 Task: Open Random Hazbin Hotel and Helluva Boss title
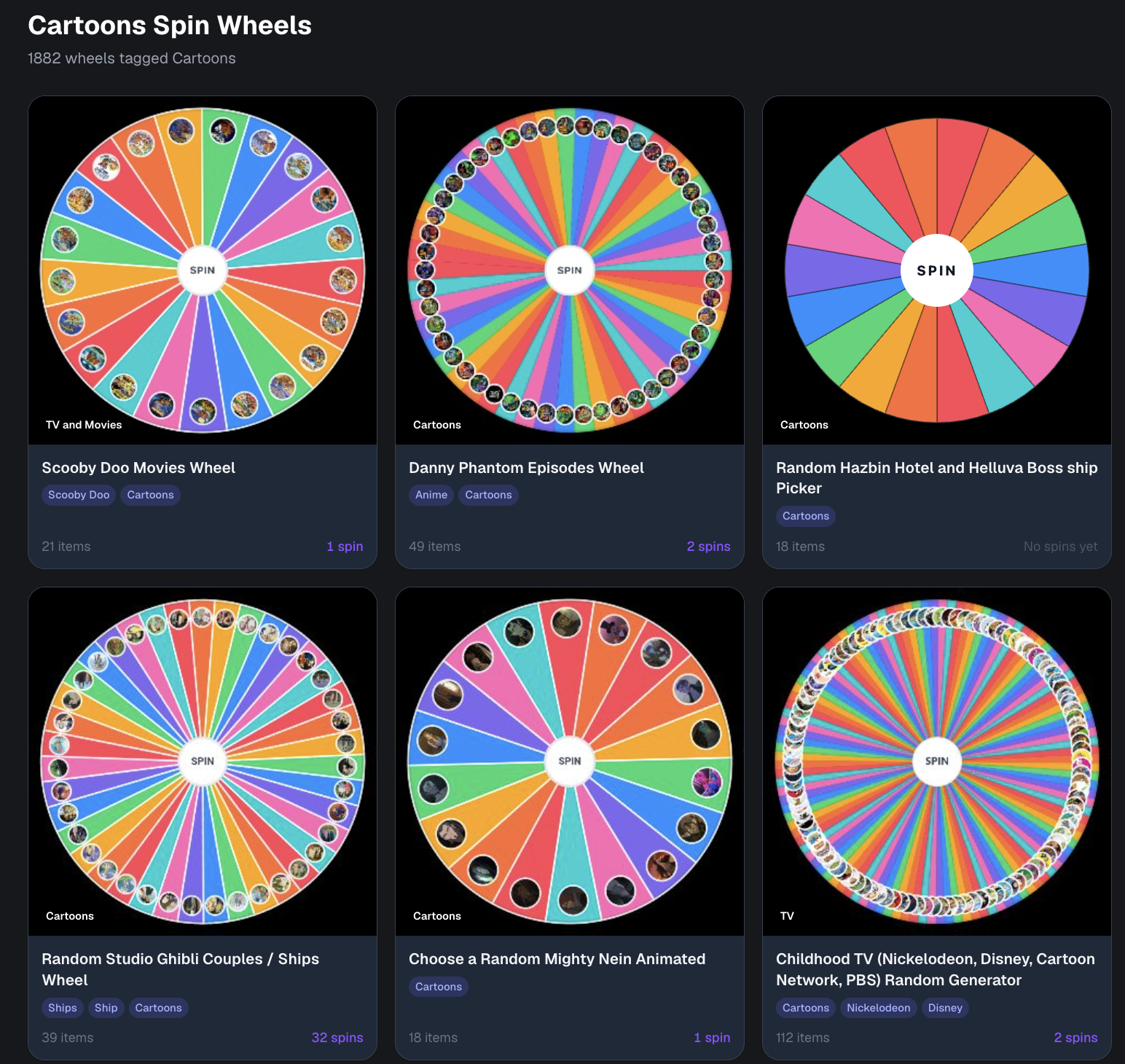(937, 478)
